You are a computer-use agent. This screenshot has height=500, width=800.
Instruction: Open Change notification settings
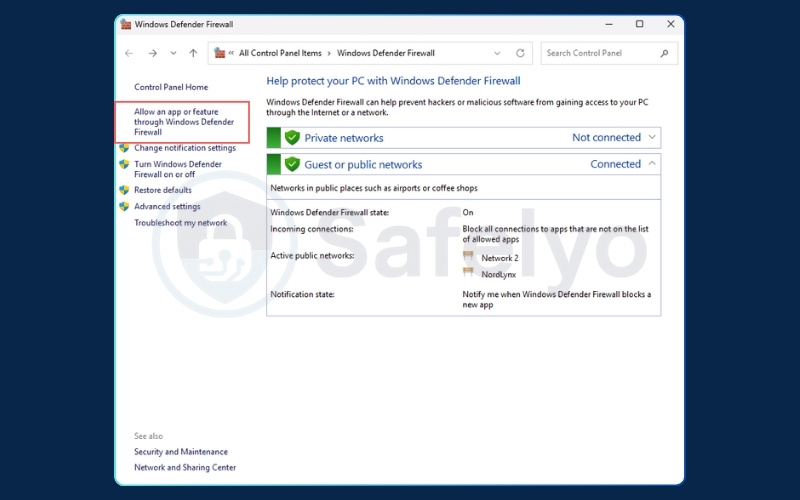click(185, 148)
